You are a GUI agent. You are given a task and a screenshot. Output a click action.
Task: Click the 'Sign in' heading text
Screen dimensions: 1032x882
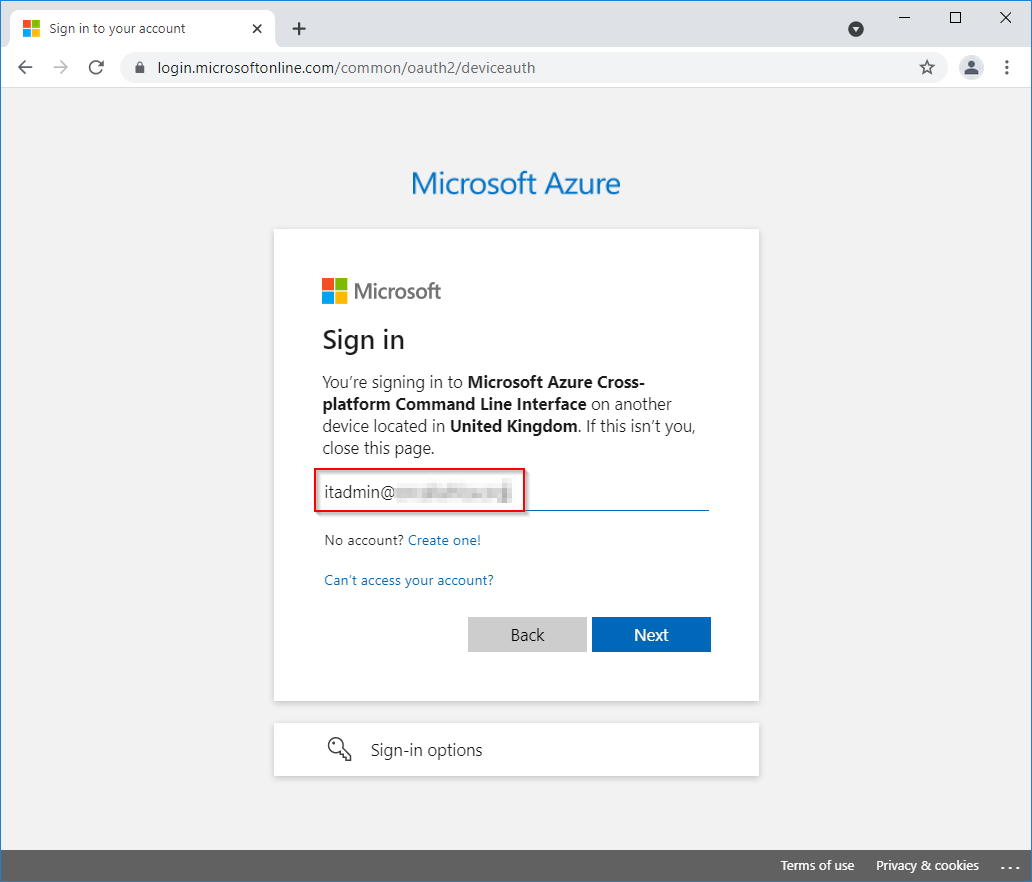click(x=363, y=340)
